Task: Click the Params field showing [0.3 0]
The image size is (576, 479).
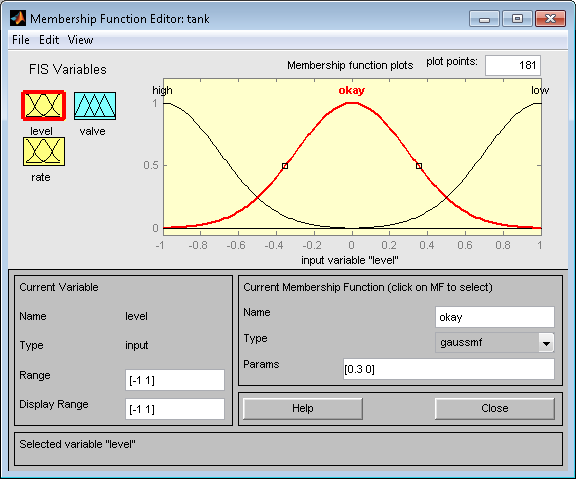Action: [x=449, y=369]
